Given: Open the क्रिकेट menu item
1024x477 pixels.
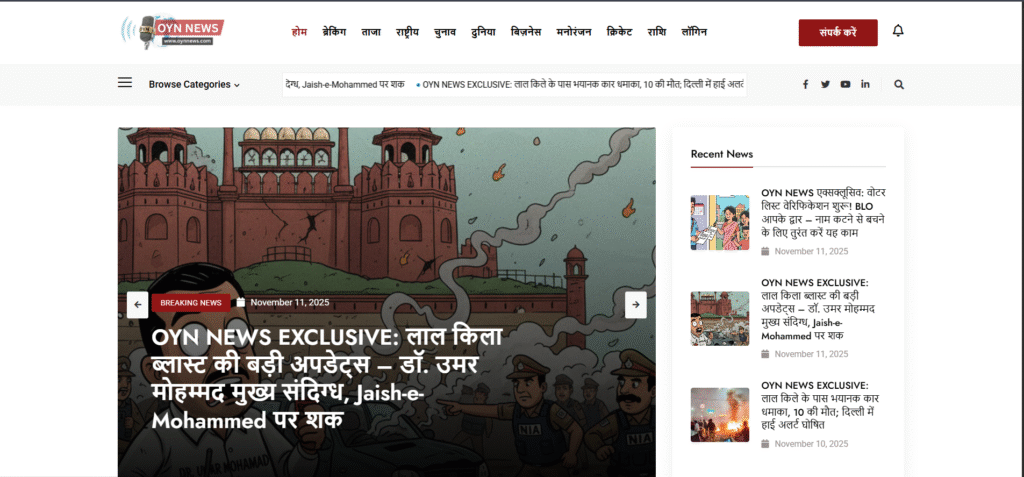Looking at the screenshot, I should (619, 31).
